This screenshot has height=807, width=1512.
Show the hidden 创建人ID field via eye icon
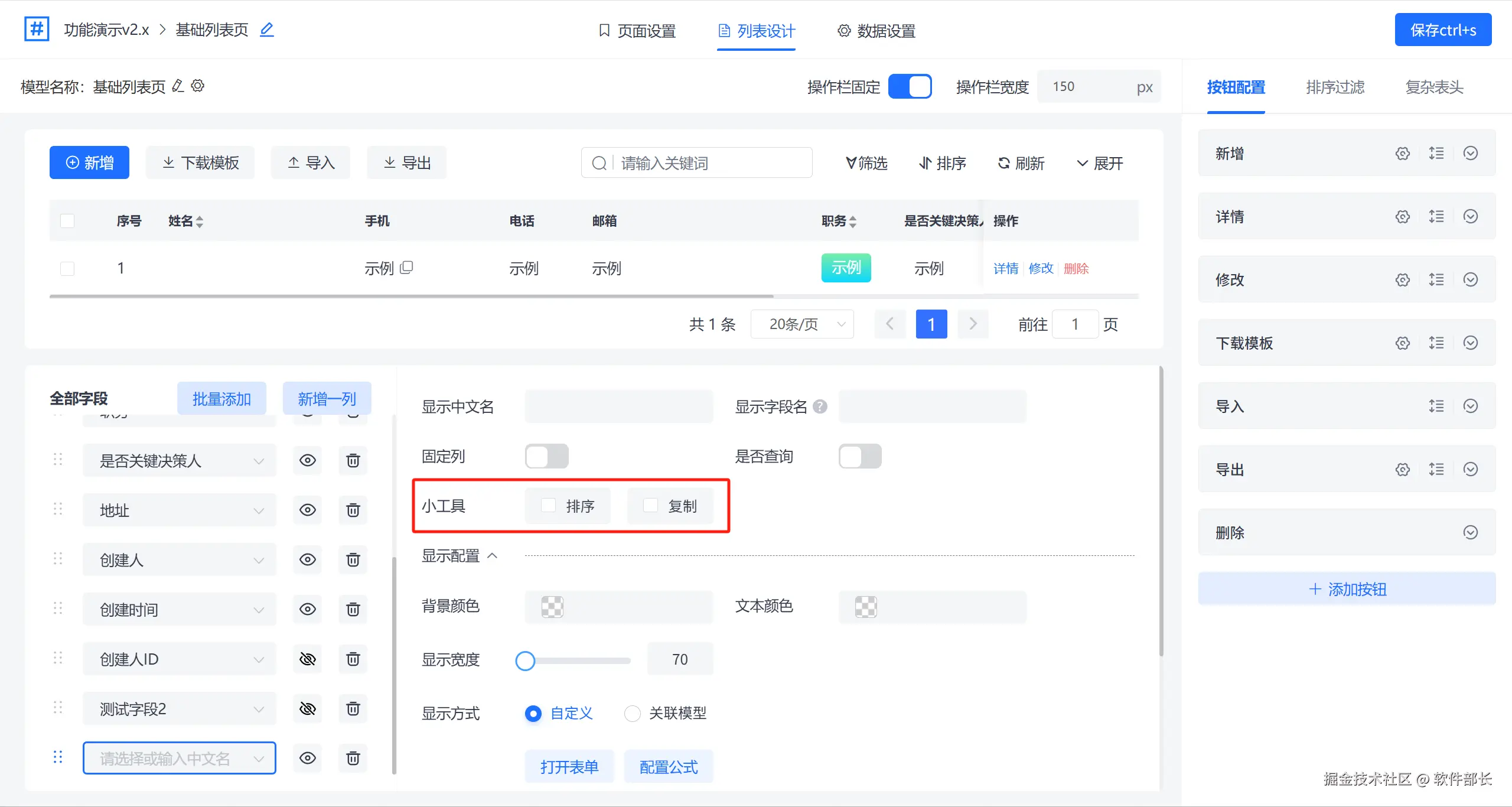tap(307, 659)
